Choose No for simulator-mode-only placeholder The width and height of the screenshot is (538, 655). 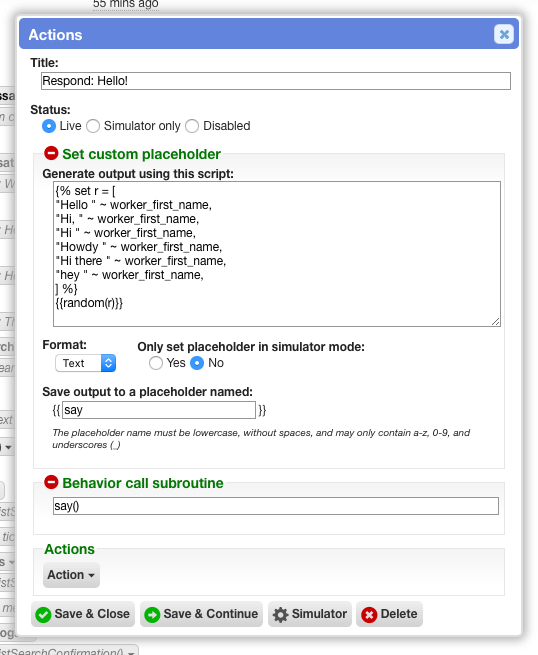(197, 363)
